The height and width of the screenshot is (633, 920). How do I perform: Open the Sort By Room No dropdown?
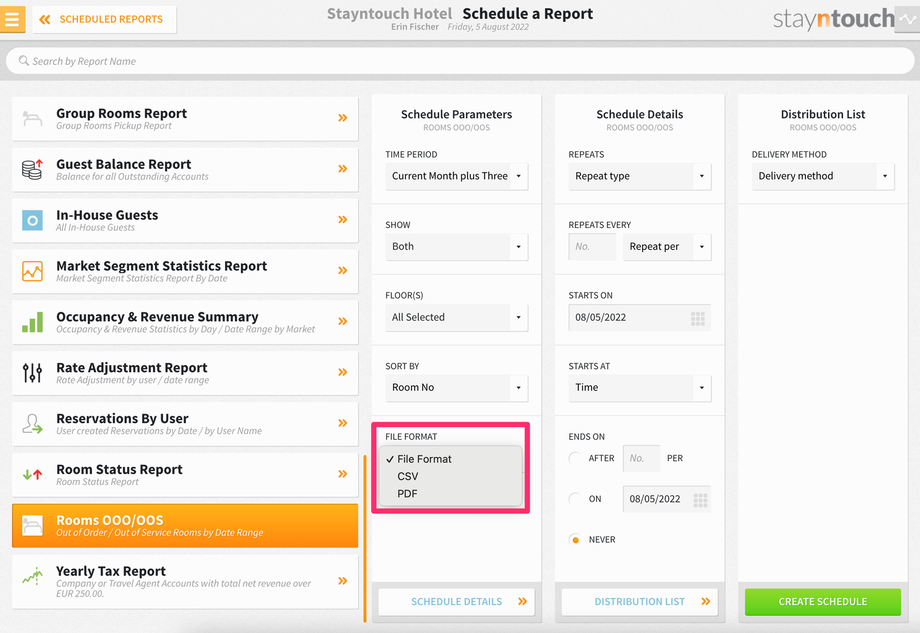[456, 388]
